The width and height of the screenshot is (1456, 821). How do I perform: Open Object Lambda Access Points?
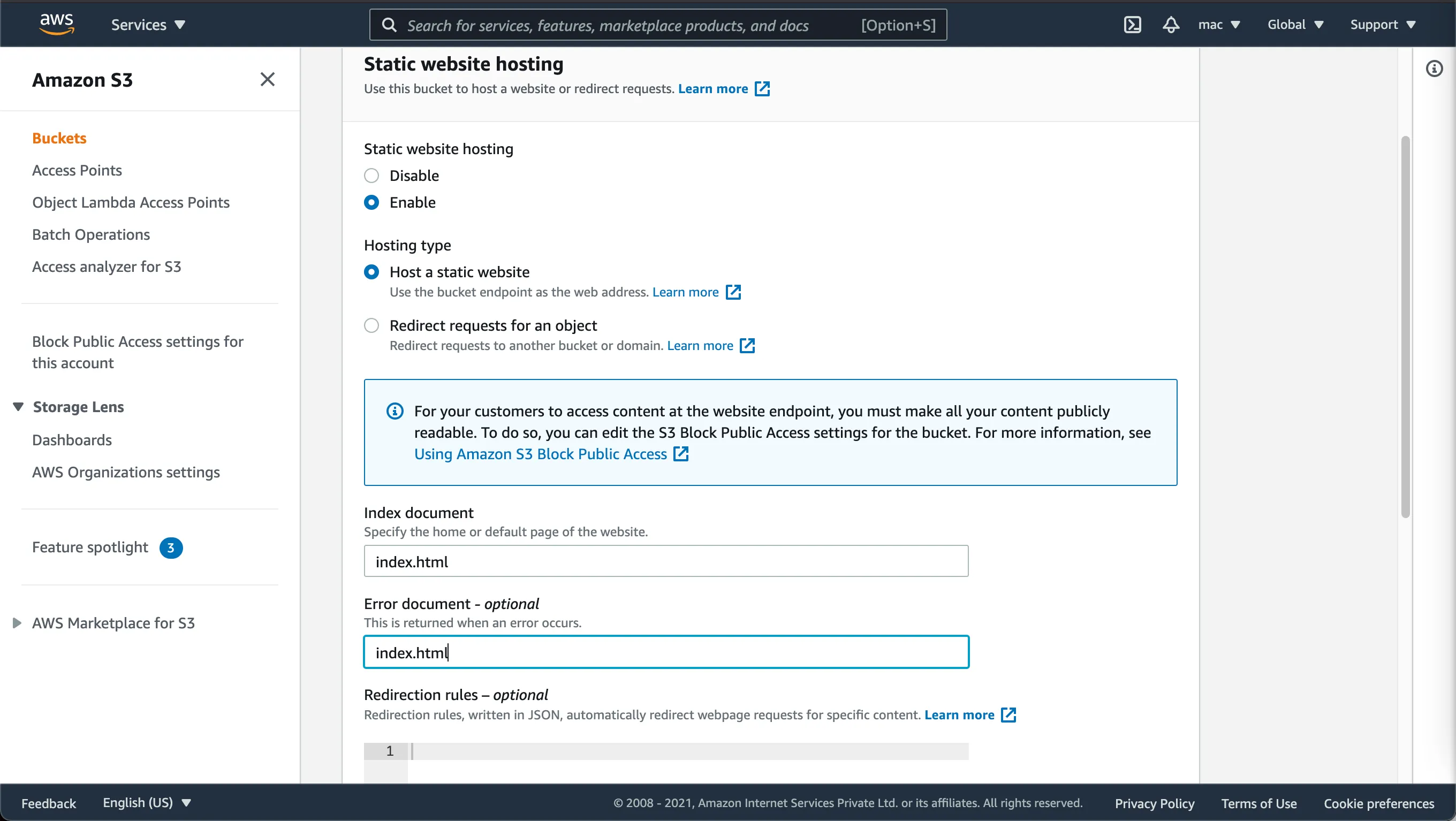click(131, 202)
